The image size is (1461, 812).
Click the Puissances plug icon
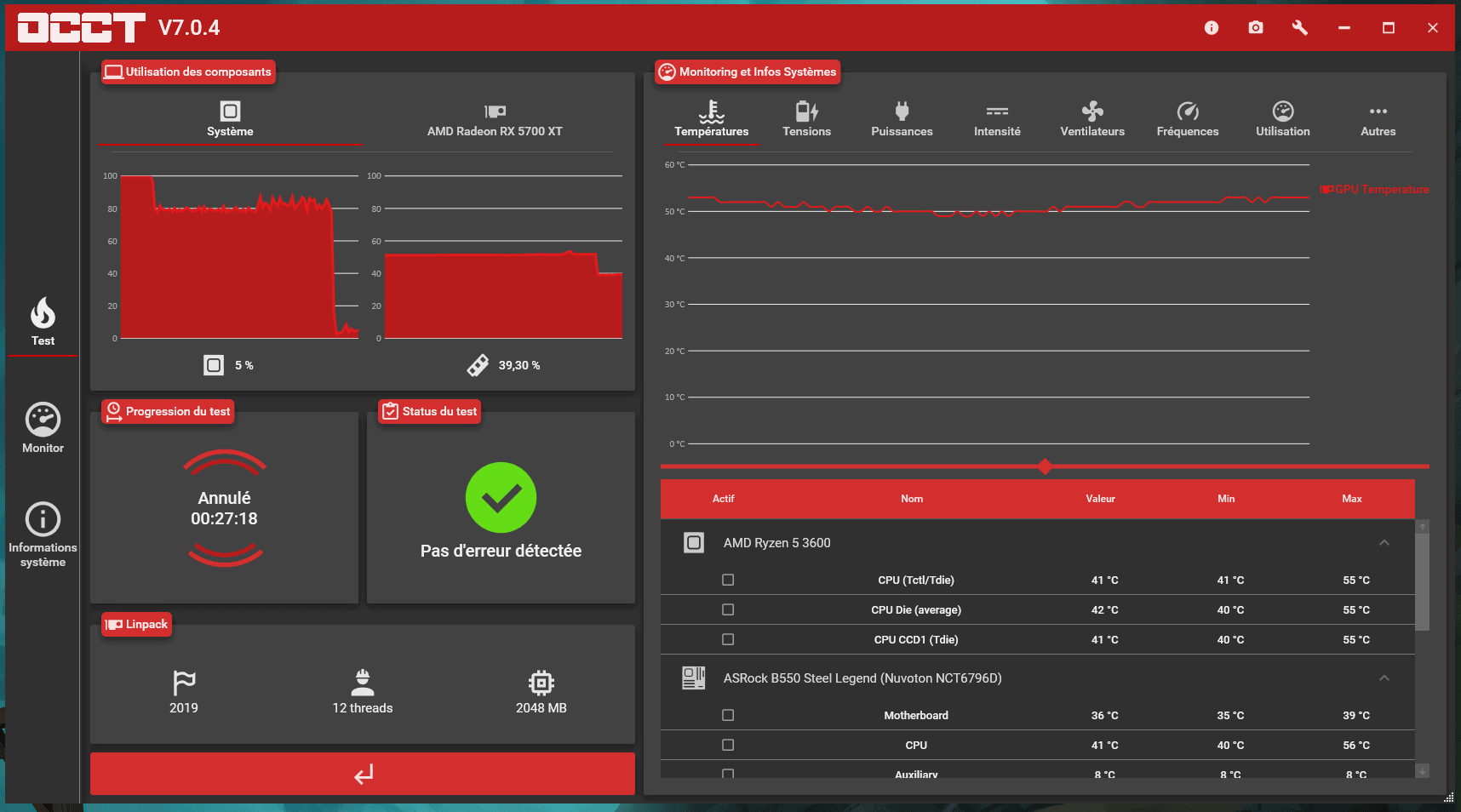point(902,112)
